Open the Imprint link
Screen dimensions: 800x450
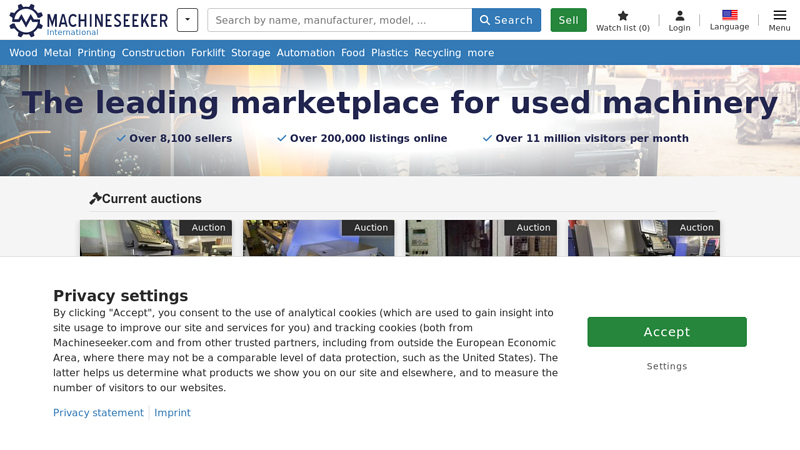click(x=172, y=412)
